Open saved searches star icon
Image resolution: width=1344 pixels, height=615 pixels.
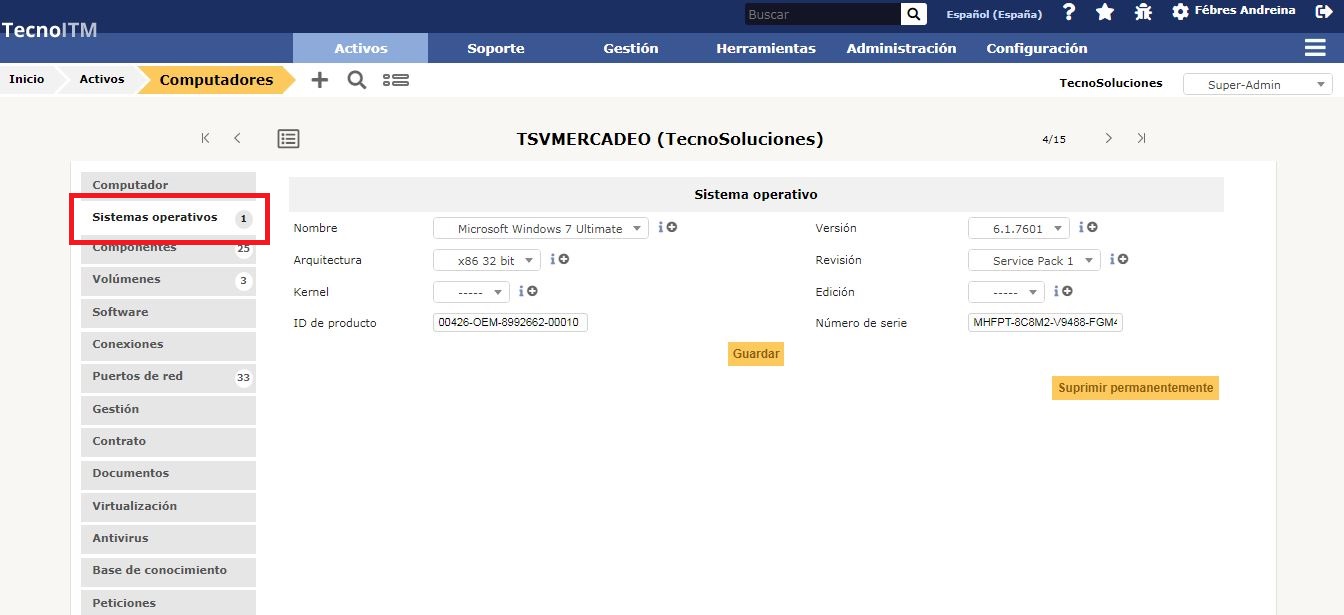coord(1105,12)
